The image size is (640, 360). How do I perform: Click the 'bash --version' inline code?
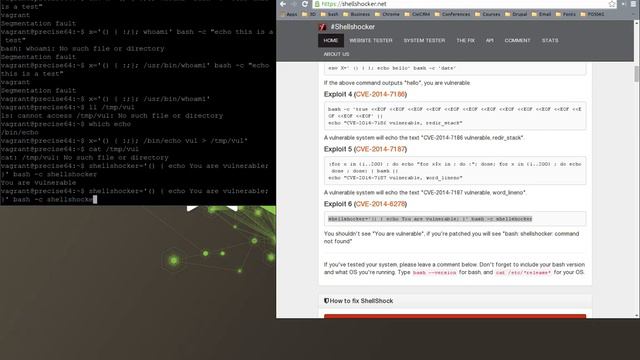434,273
